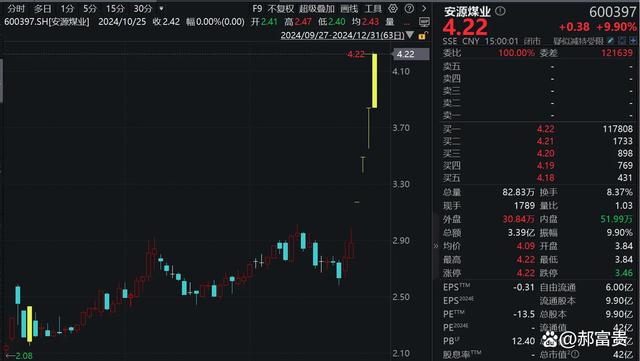Click the info icon beside 安源煤业
The image size is (640, 361).
(500, 11)
